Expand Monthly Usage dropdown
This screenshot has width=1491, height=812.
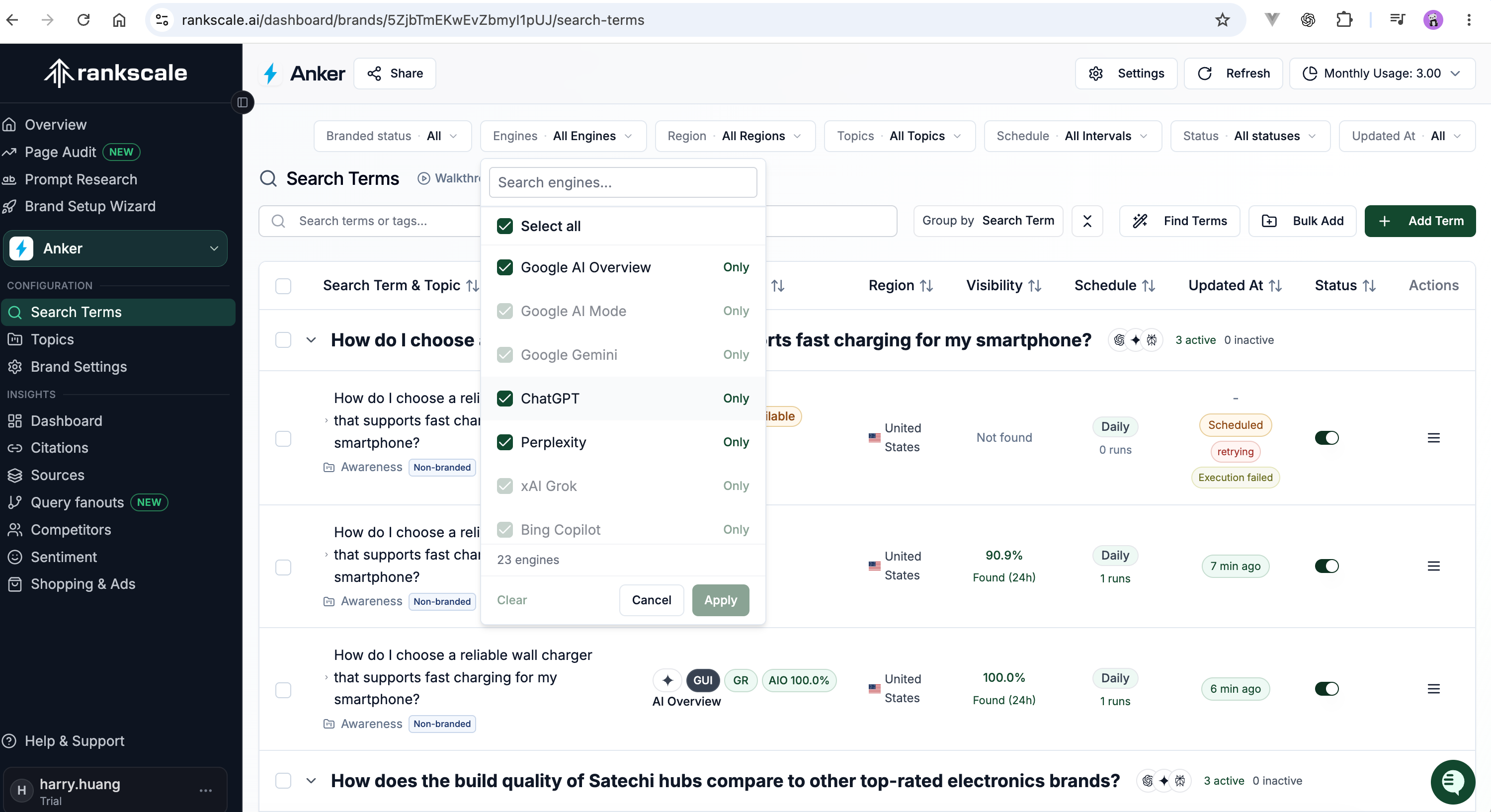tap(1382, 74)
